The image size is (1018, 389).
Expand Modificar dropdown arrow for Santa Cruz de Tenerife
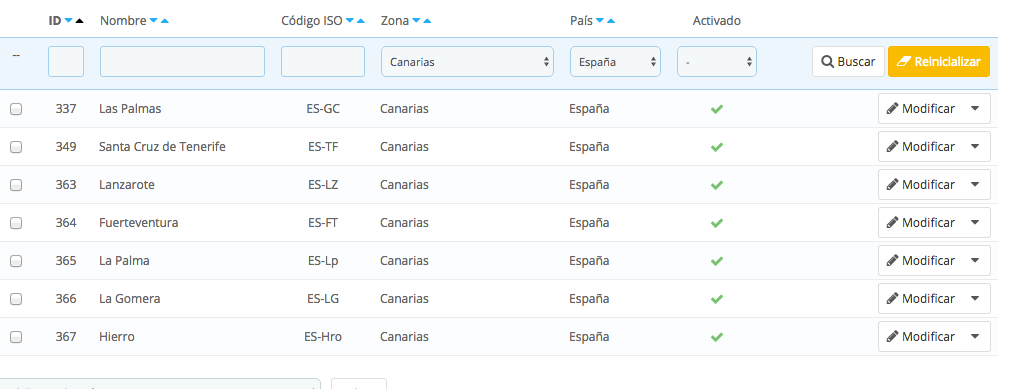click(x=975, y=147)
